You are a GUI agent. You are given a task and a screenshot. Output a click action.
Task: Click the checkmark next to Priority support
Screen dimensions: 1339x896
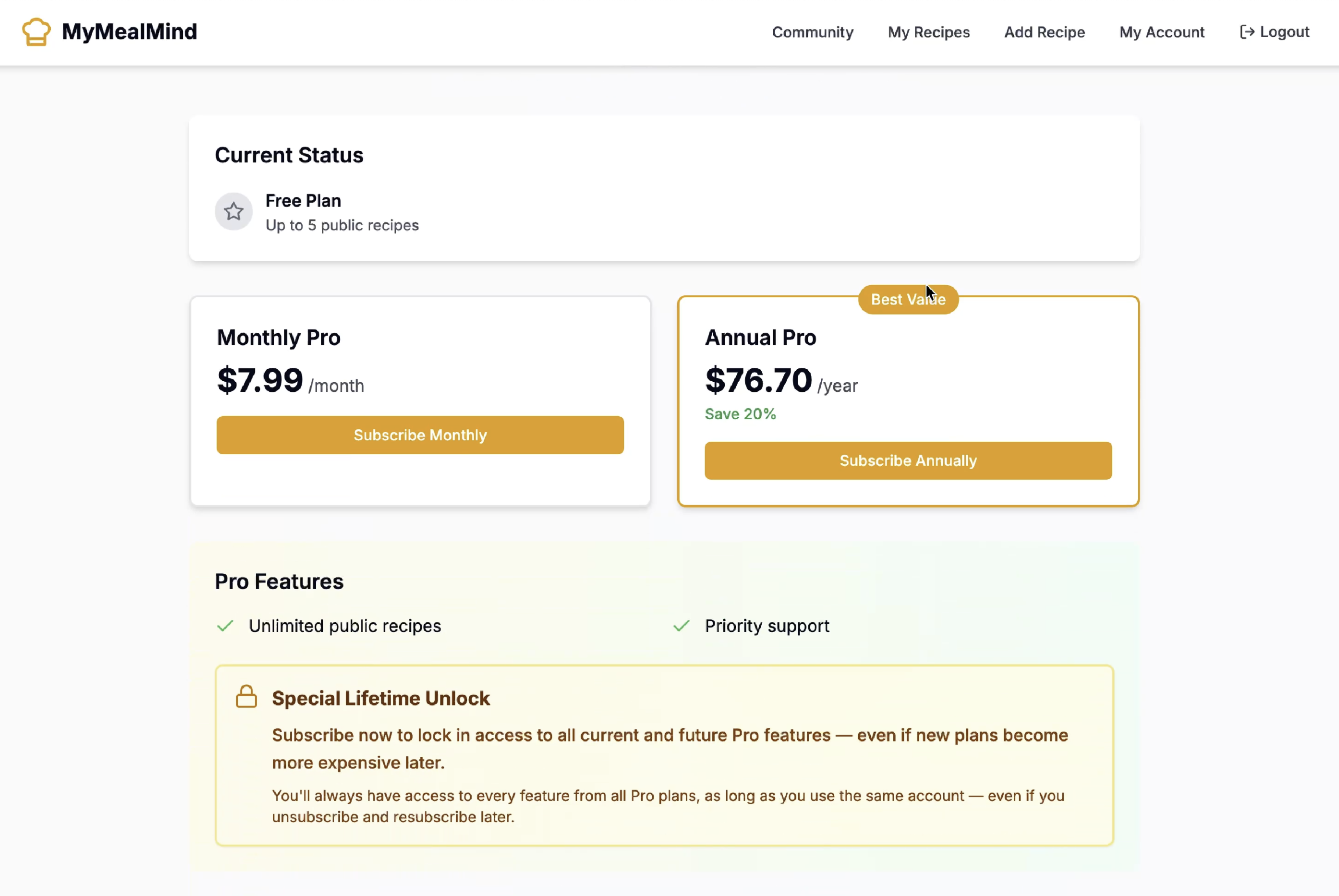click(x=681, y=626)
